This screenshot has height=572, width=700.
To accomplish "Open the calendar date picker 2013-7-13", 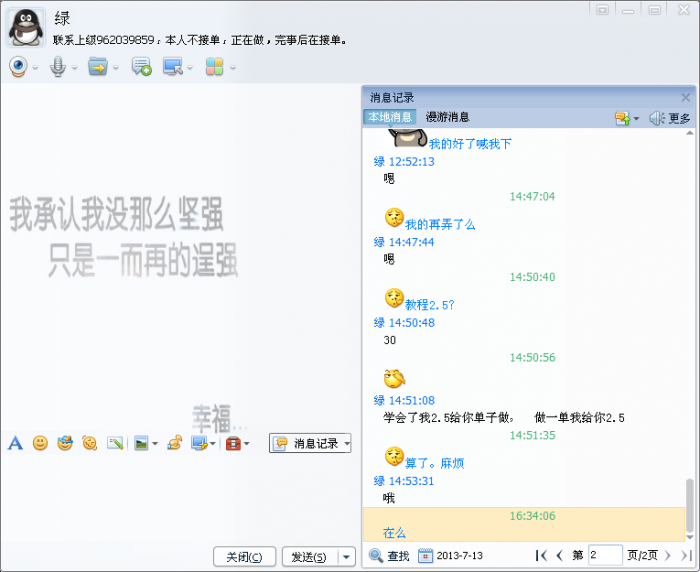I will [x=450, y=556].
